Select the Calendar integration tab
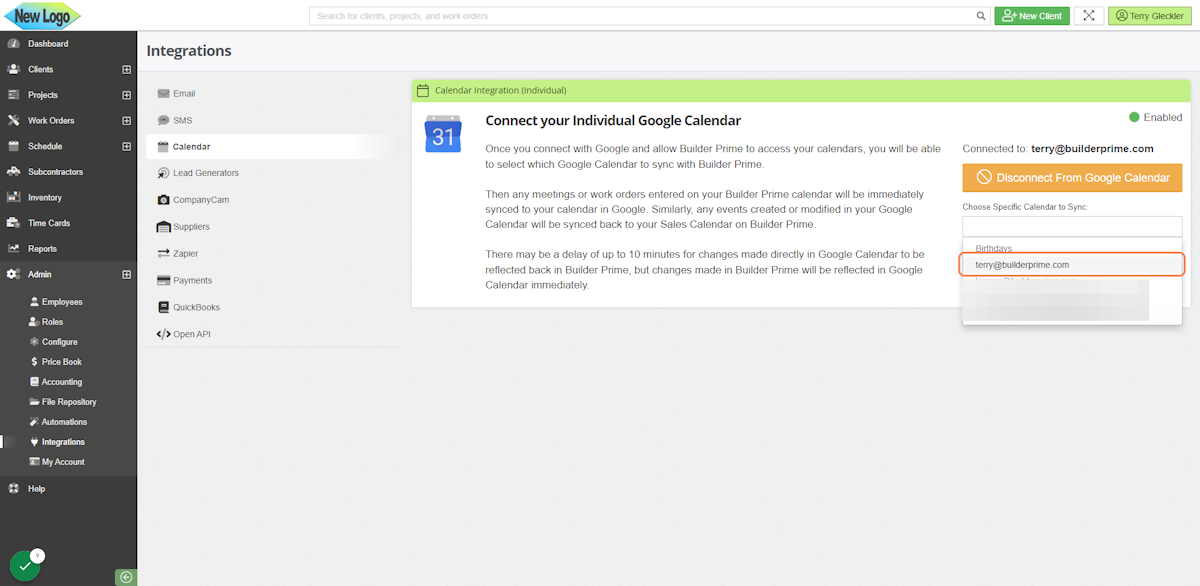The width and height of the screenshot is (1200, 586). 273,146
